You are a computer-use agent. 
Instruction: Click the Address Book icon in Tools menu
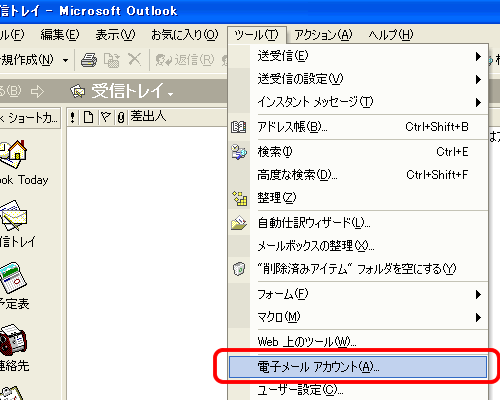239,127
